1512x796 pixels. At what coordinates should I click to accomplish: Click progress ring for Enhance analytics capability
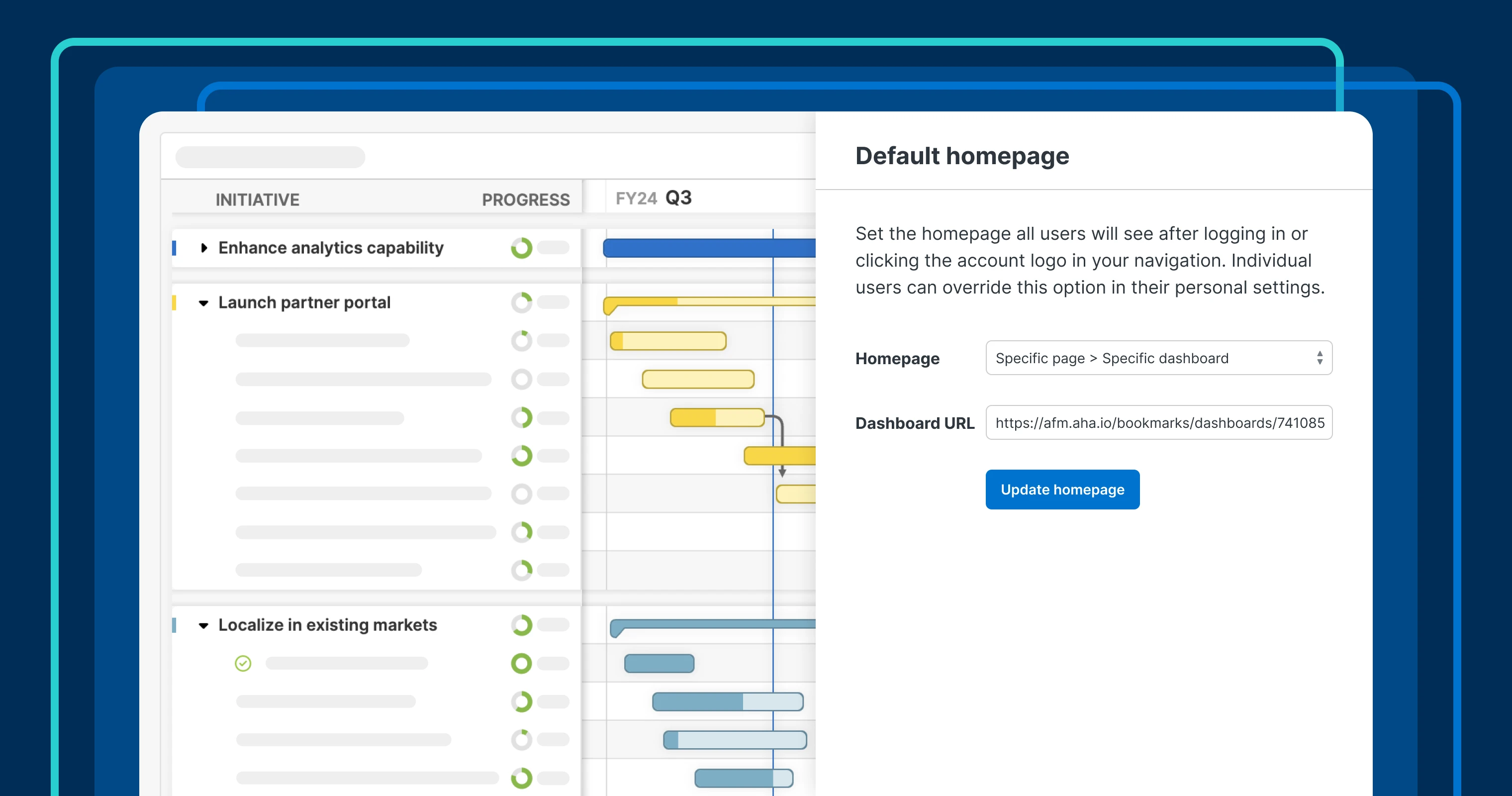point(521,248)
